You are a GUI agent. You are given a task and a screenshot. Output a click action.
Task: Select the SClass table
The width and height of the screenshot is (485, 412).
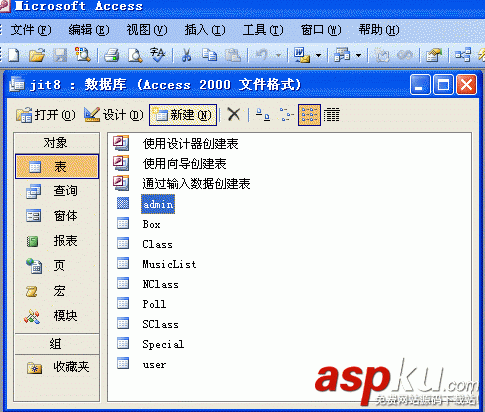pyautogui.click(x=160, y=324)
